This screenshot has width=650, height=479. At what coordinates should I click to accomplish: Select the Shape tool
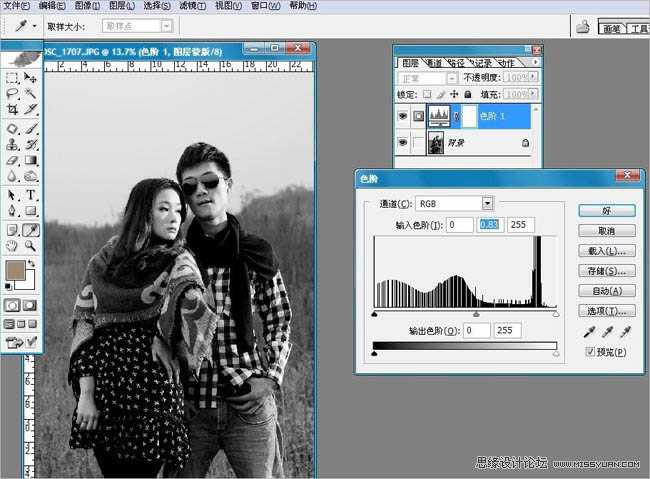tap(30, 211)
